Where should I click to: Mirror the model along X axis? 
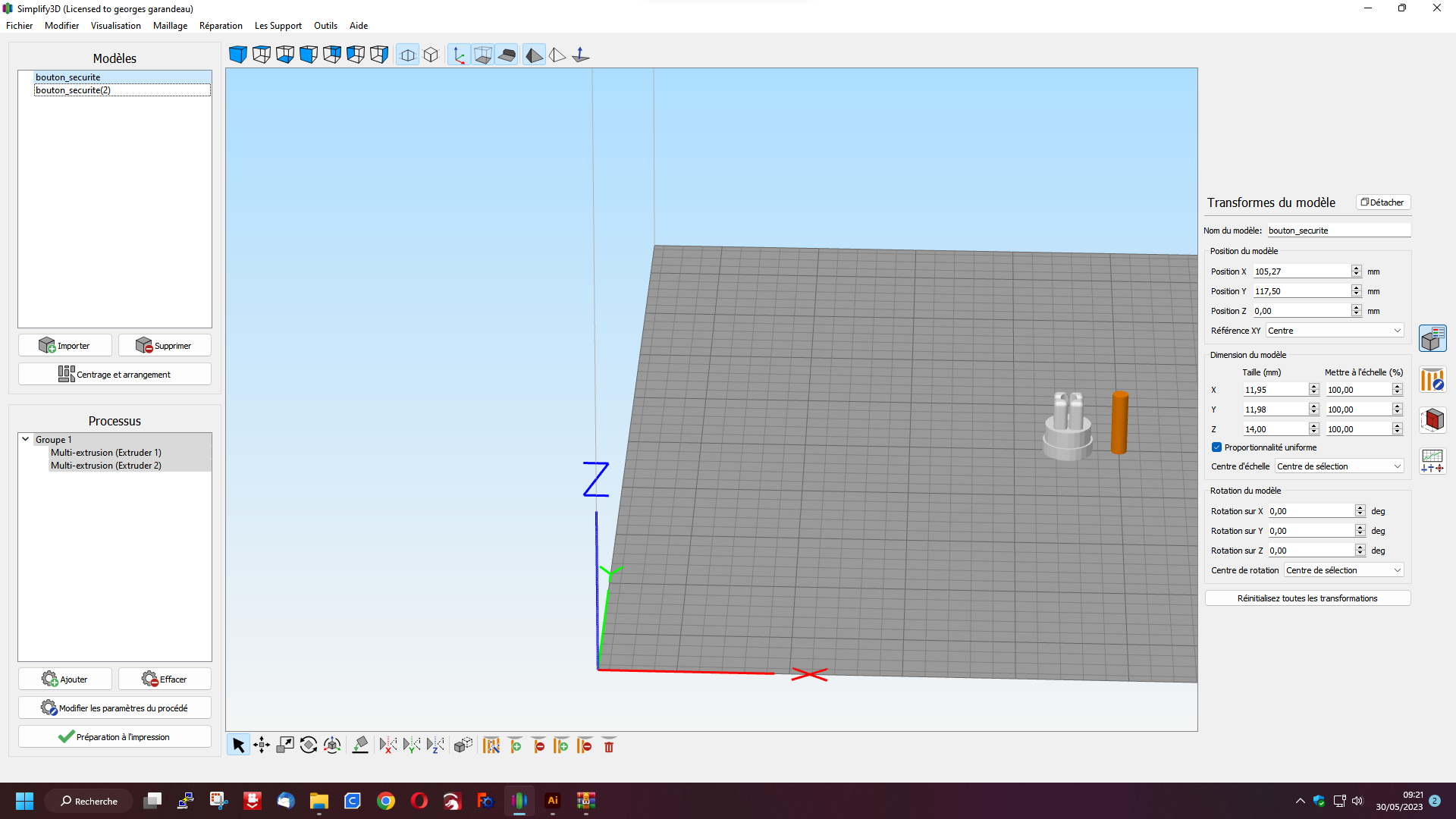coord(388,745)
